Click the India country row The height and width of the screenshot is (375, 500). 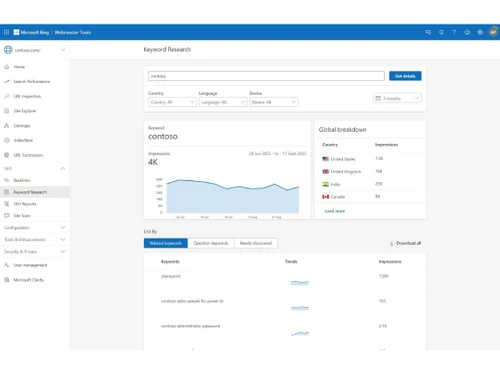point(370,184)
